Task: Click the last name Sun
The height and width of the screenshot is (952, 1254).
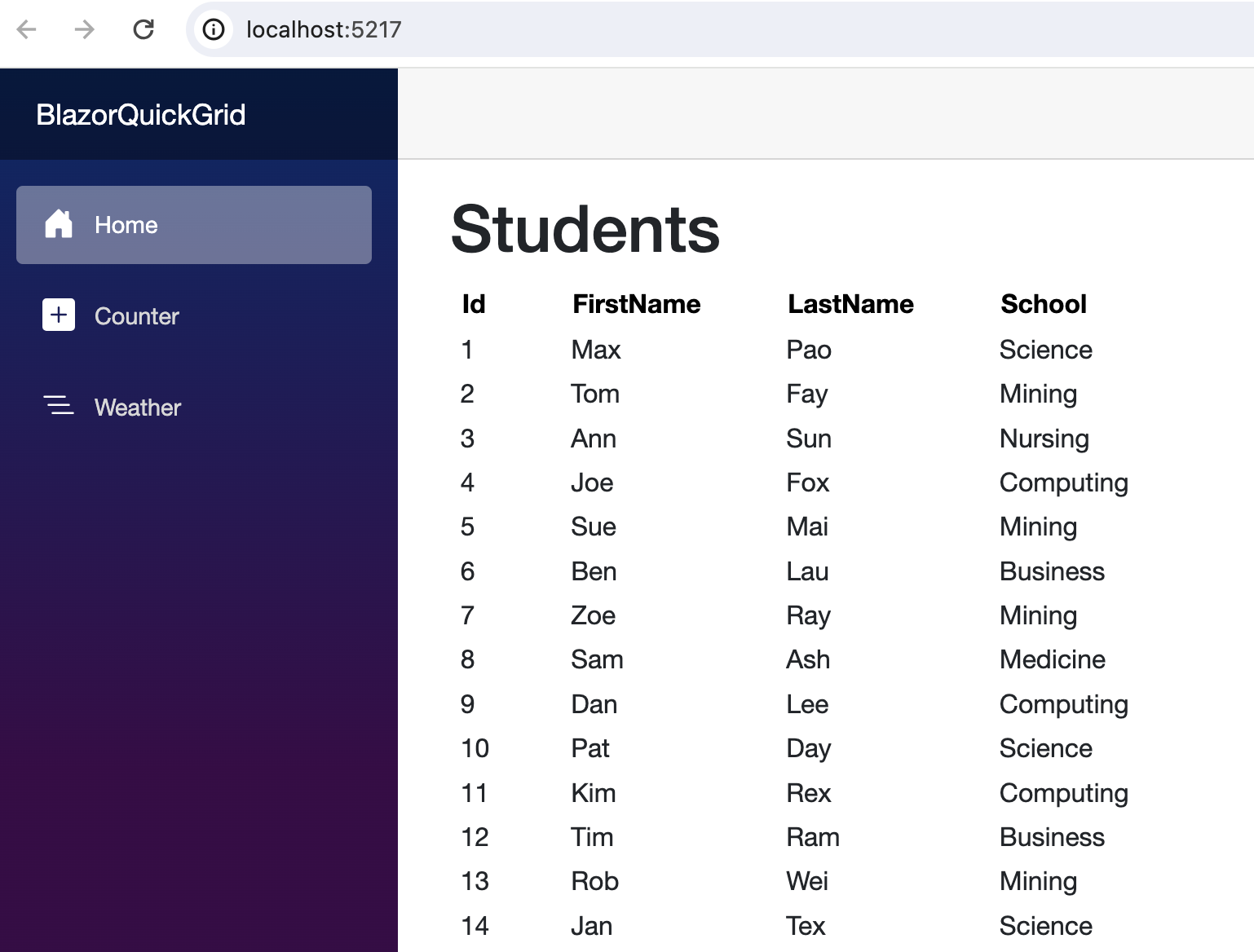Action: 809,439
